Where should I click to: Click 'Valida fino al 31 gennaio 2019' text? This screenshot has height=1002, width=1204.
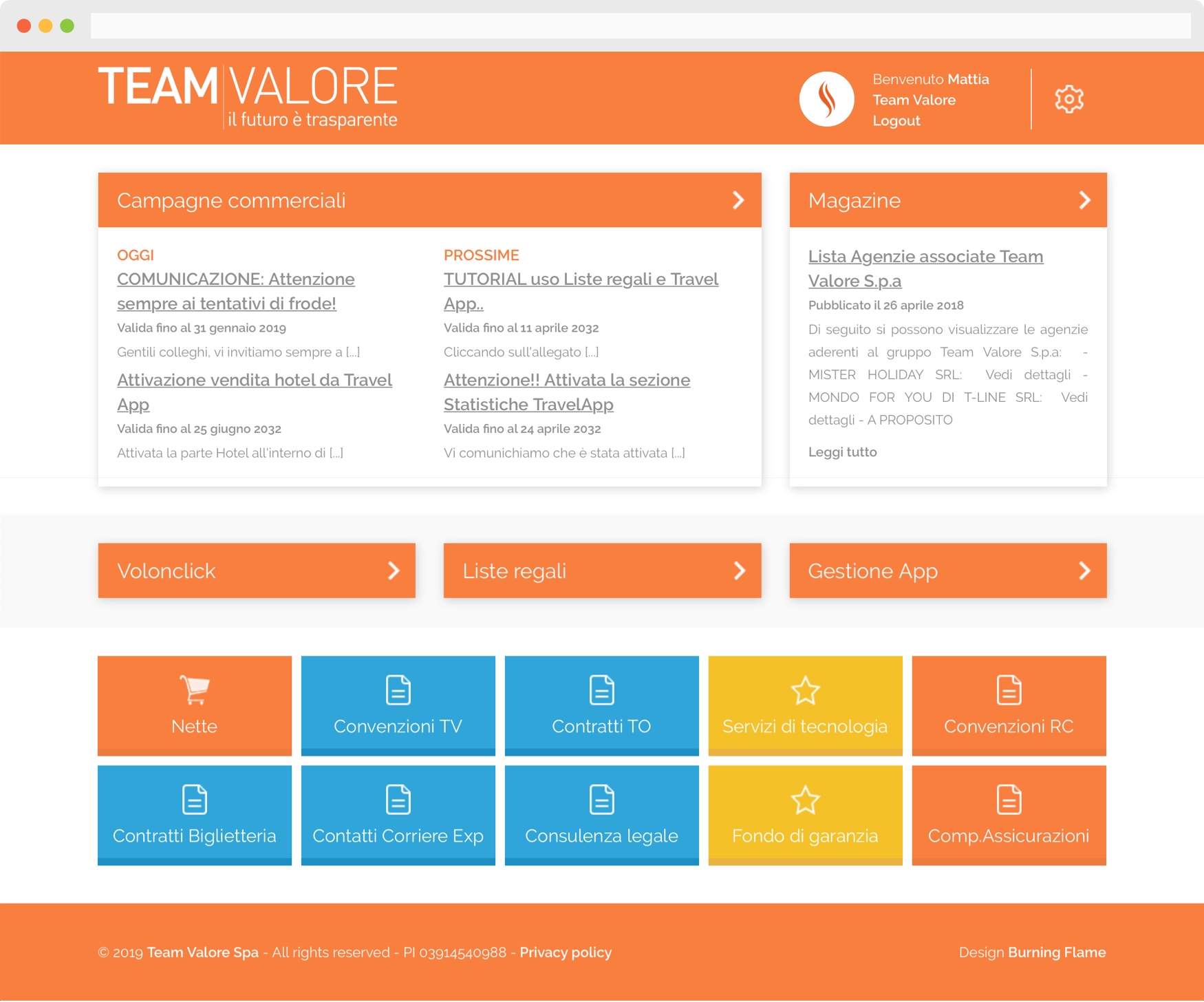click(x=202, y=328)
